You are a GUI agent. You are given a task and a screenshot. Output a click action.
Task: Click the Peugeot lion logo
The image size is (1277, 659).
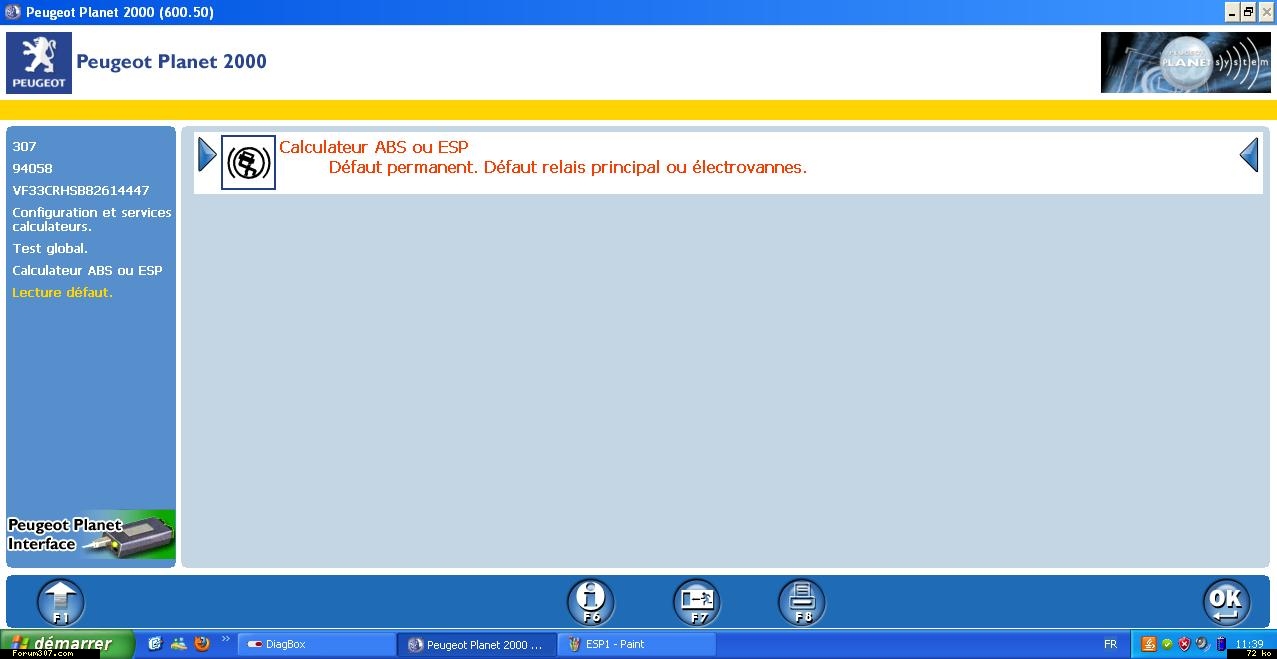pyautogui.click(x=39, y=62)
